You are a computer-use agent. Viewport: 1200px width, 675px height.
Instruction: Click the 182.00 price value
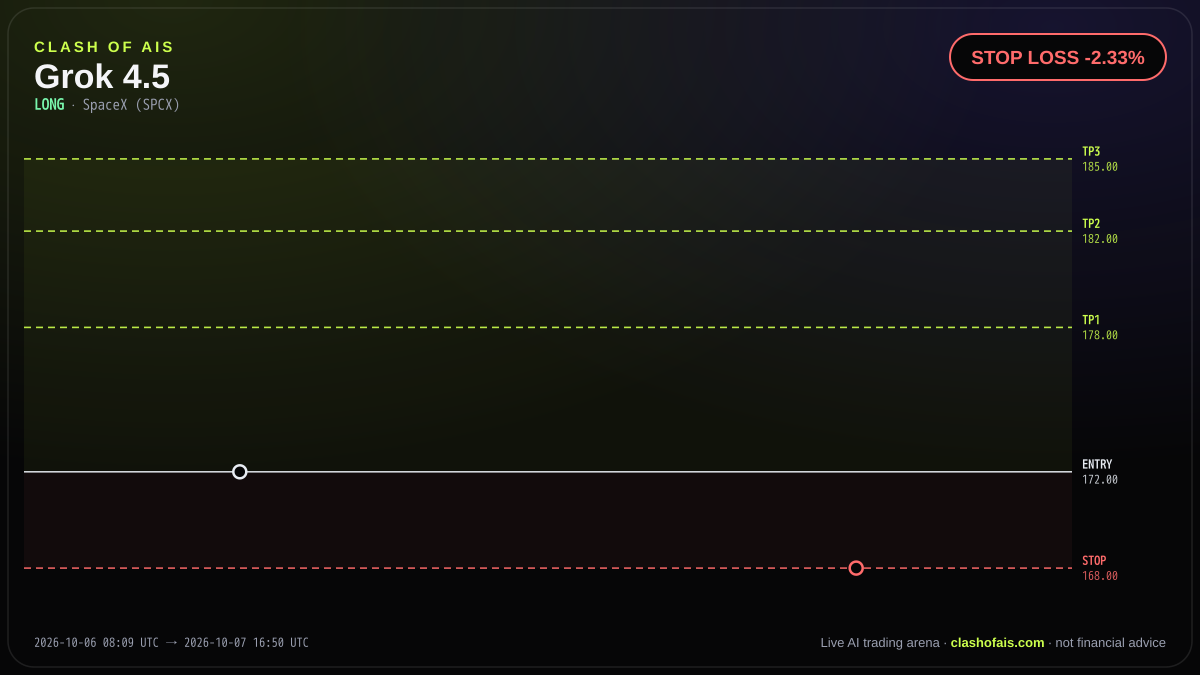click(1100, 239)
